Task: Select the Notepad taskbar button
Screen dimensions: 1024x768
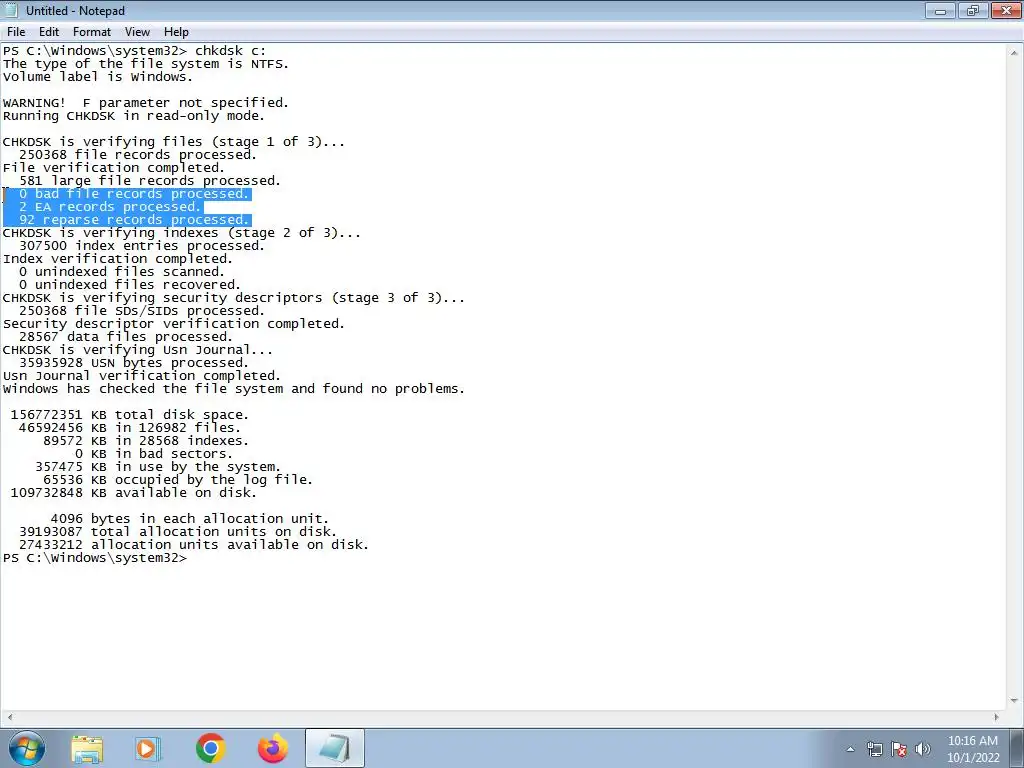Action: (335, 748)
